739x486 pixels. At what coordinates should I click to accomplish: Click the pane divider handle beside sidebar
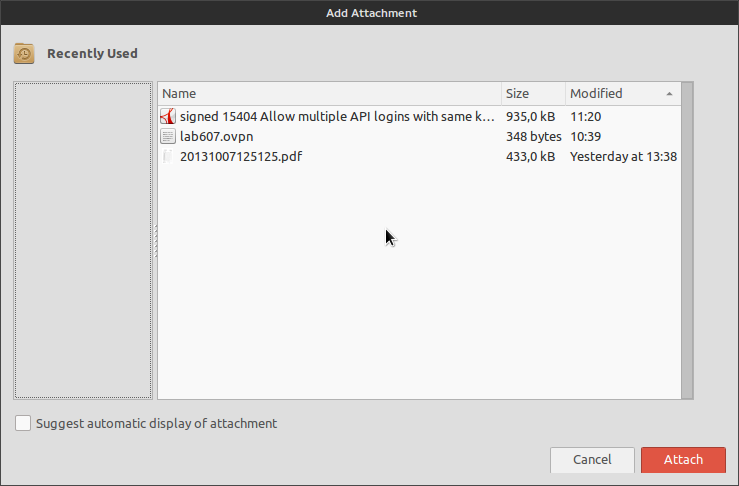pos(155,241)
